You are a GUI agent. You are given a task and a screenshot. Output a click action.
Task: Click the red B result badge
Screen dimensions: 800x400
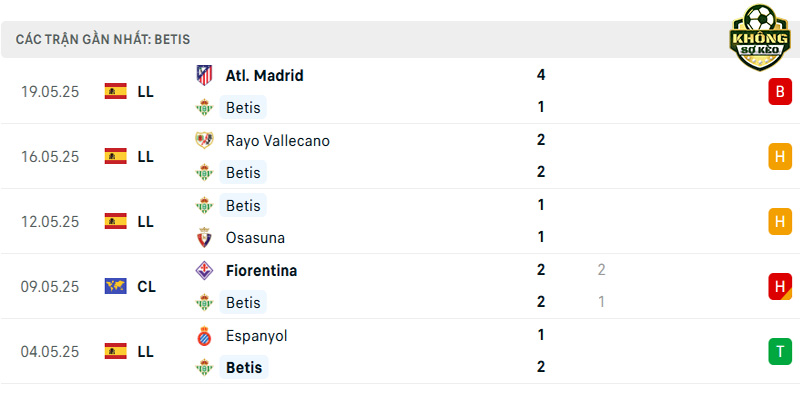(780, 91)
